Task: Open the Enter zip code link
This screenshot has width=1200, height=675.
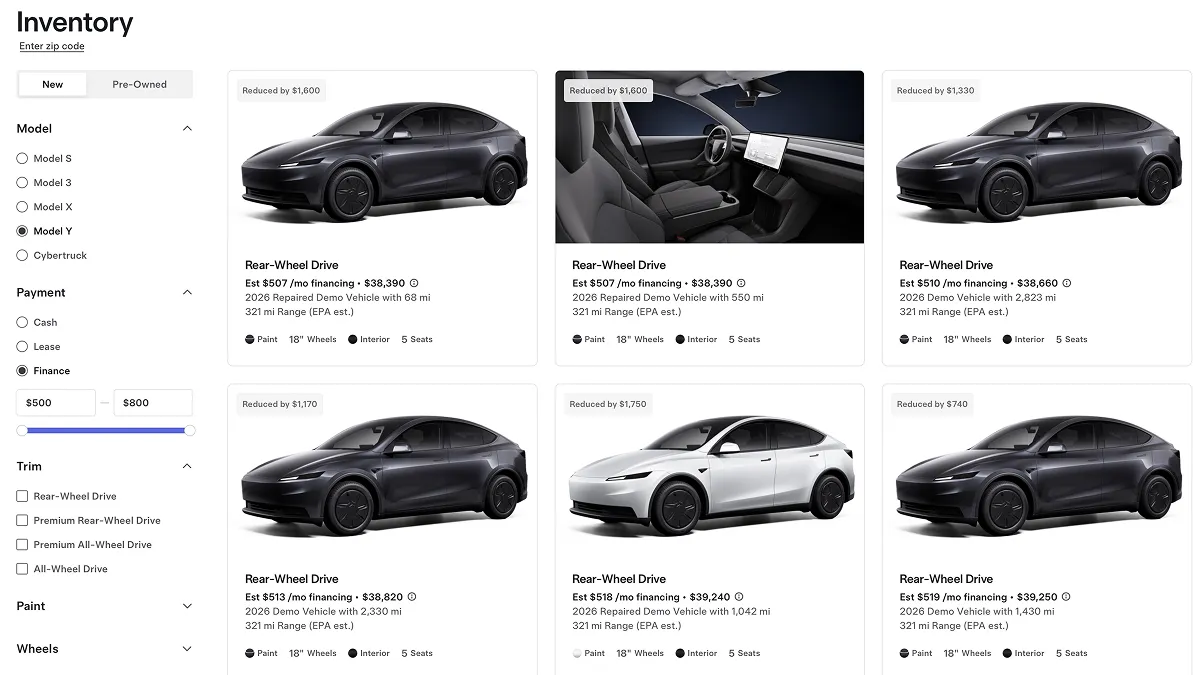Action: [x=50, y=46]
